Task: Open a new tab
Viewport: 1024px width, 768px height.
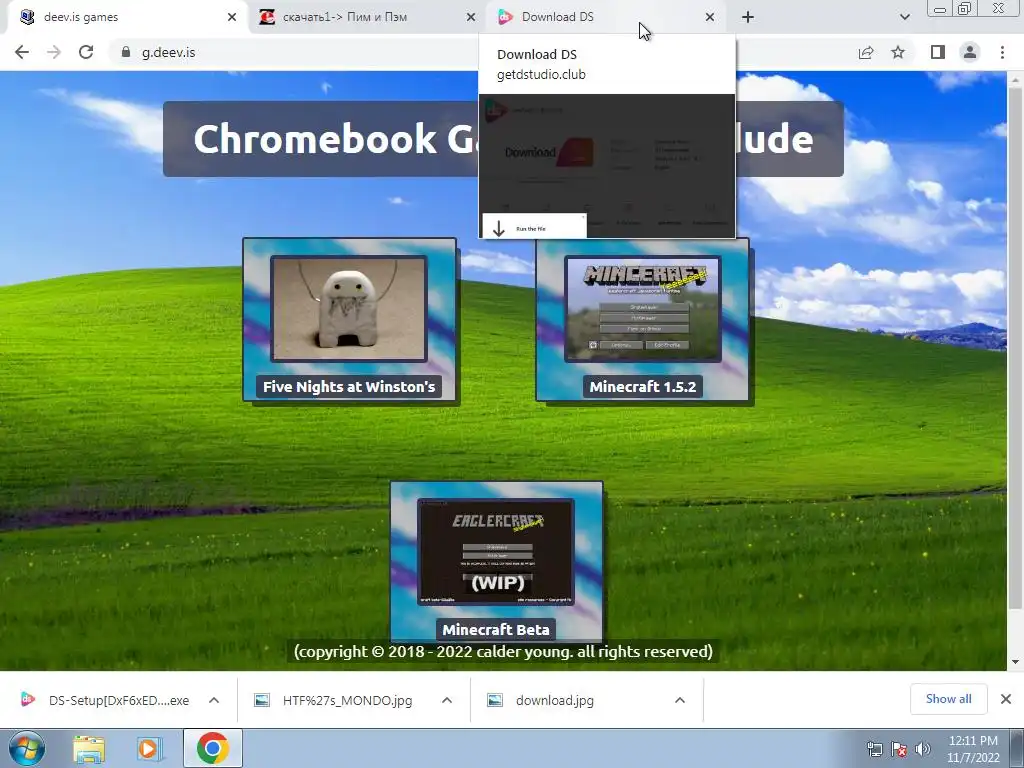Action: 748,17
